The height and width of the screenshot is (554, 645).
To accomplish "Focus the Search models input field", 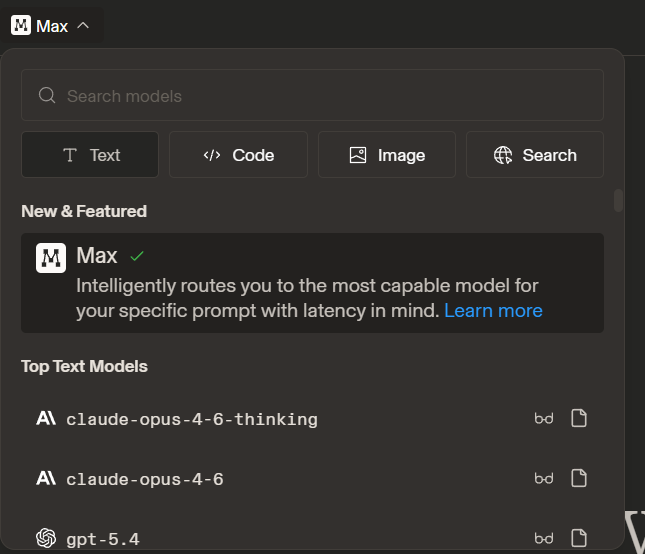I will pyautogui.click(x=312, y=95).
